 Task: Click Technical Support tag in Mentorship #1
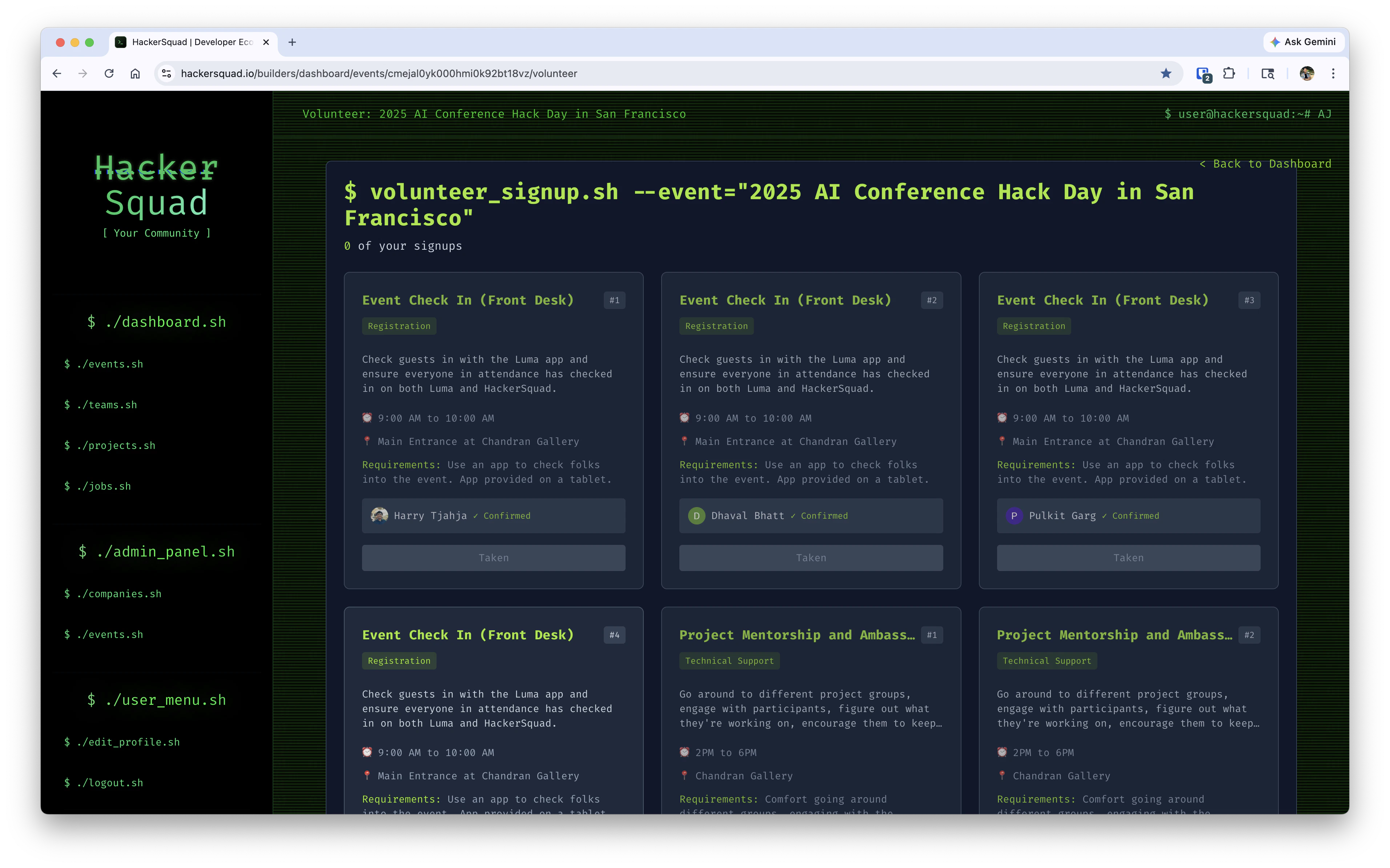tap(730, 661)
